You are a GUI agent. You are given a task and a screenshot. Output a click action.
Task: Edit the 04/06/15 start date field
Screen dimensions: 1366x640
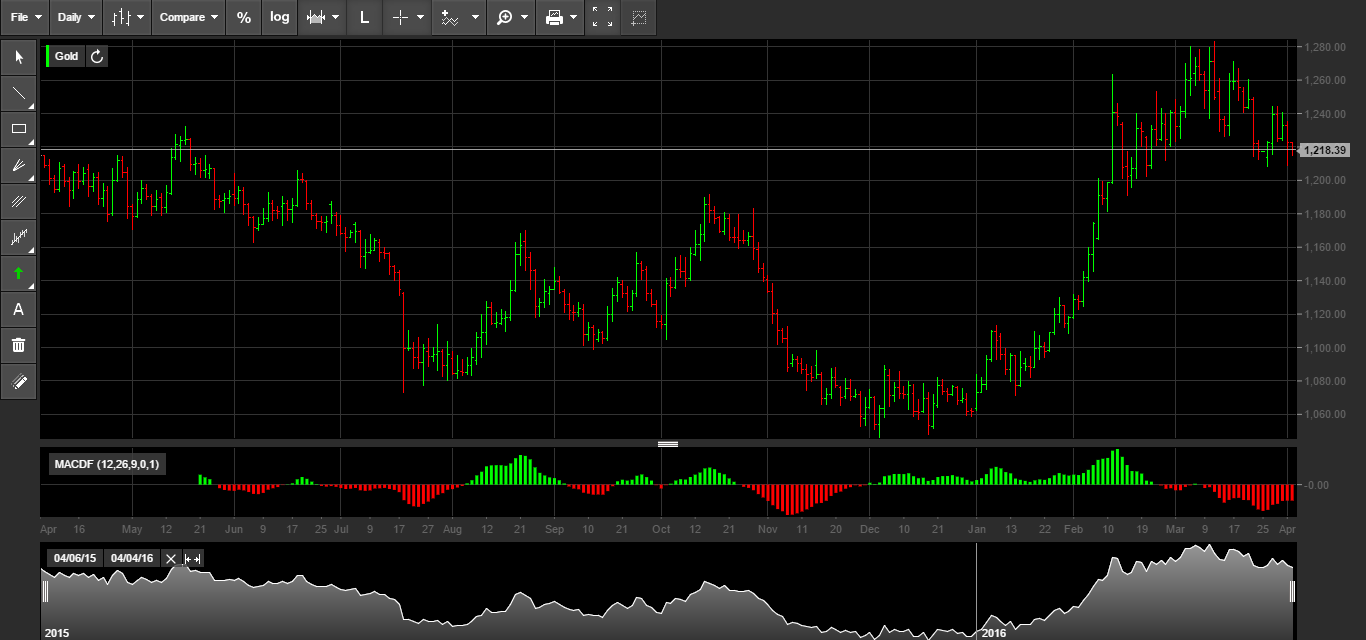pos(75,558)
